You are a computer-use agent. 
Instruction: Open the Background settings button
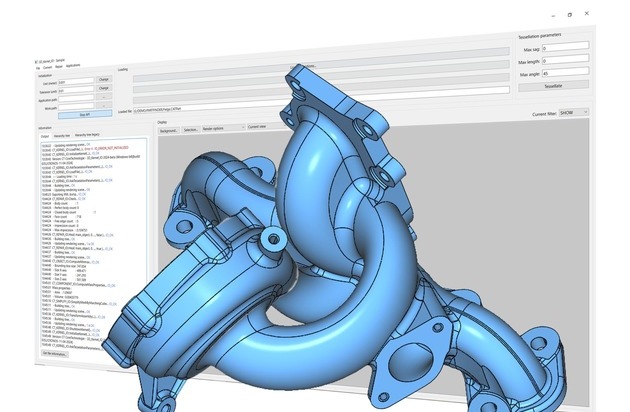point(169,131)
